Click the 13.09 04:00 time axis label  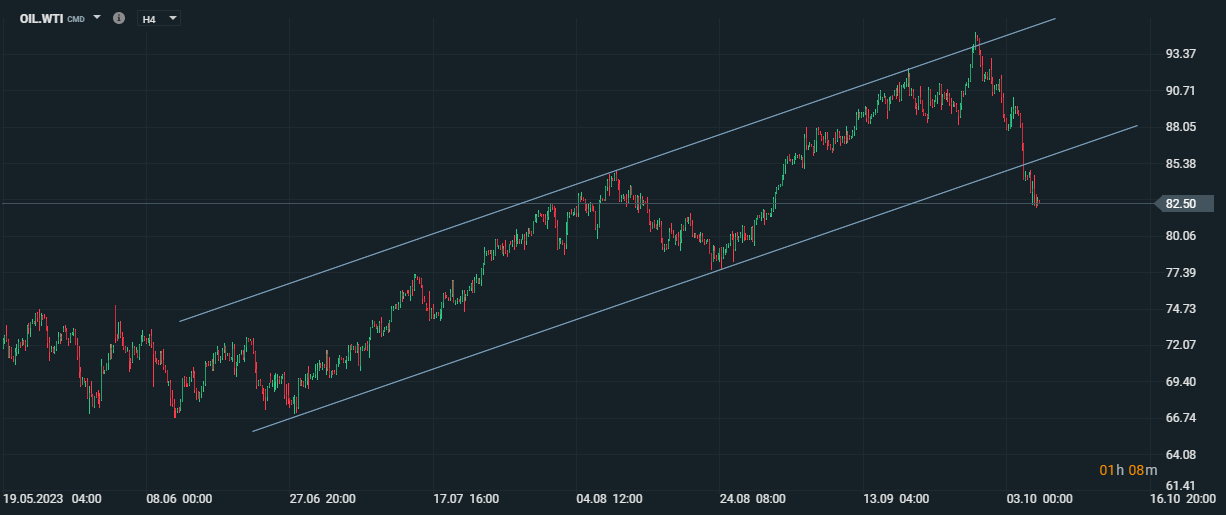(896, 498)
